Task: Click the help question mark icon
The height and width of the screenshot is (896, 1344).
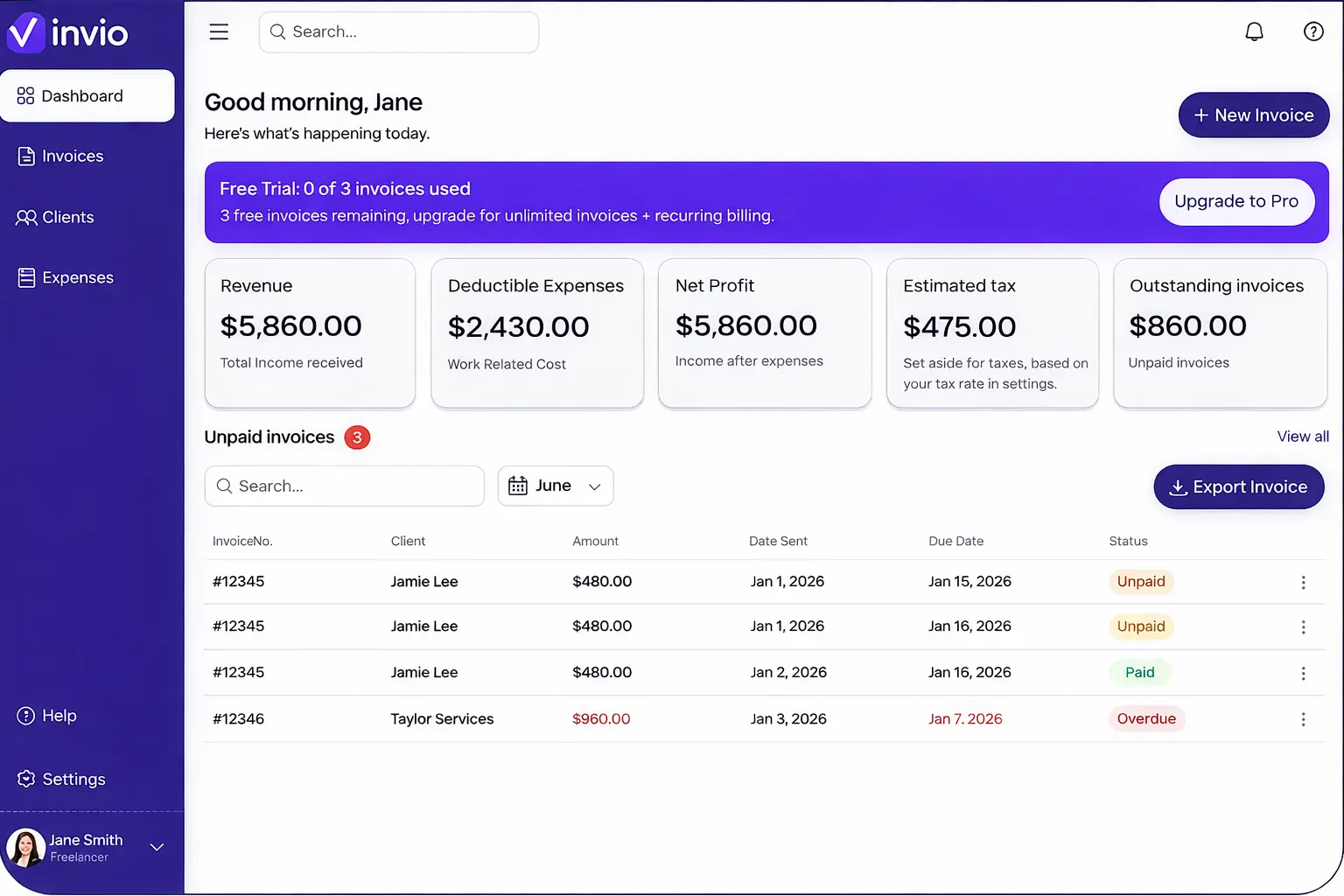Action: click(1312, 32)
